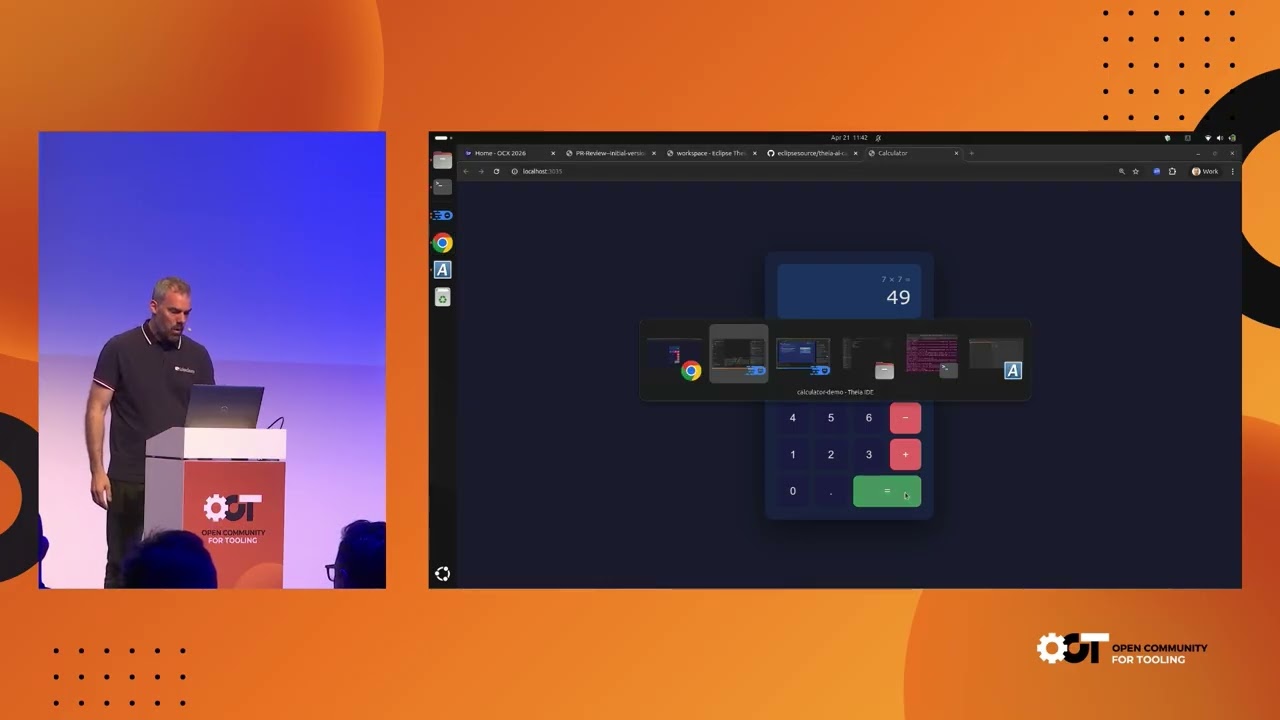Go back with the browser back arrow
This screenshot has width=1280, height=720.
click(465, 171)
